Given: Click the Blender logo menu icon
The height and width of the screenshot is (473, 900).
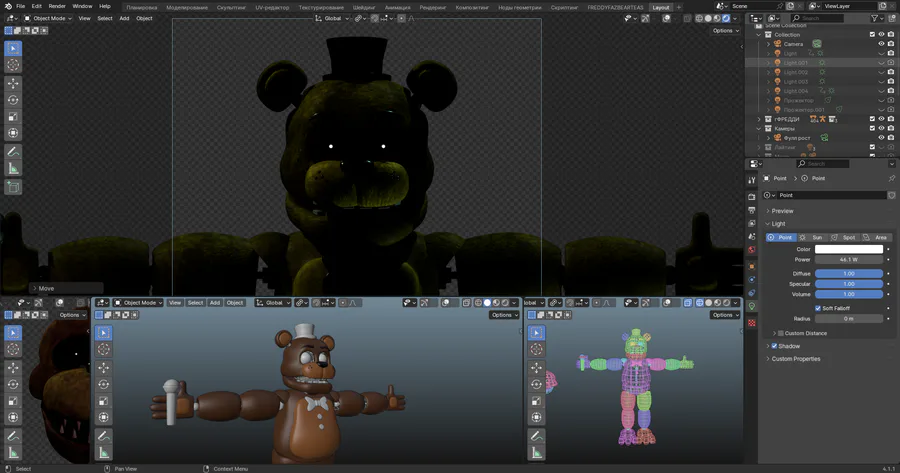Looking at the screenshot, I should coord(6,6).
